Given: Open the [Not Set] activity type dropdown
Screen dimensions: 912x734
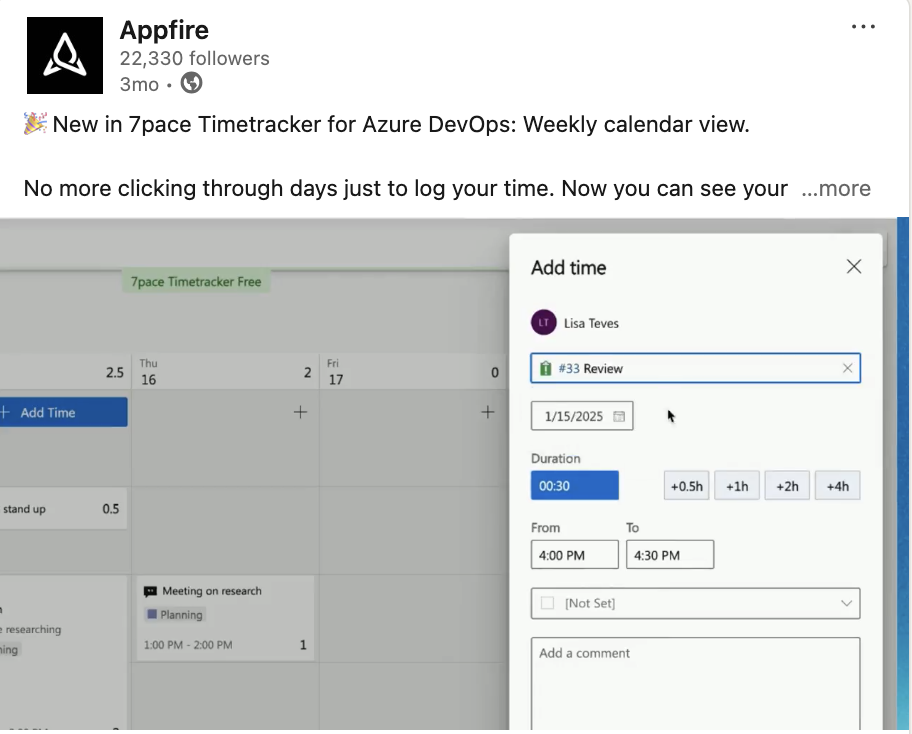Looking at the screenshot, I should click(695, 603).
